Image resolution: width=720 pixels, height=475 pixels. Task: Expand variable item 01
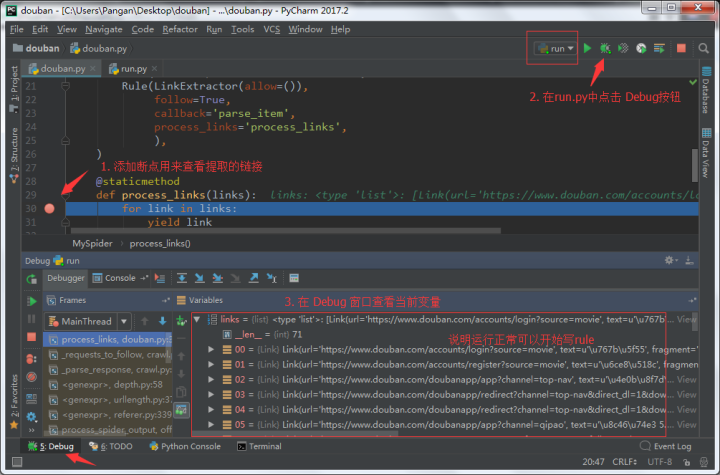pos(211,365)
